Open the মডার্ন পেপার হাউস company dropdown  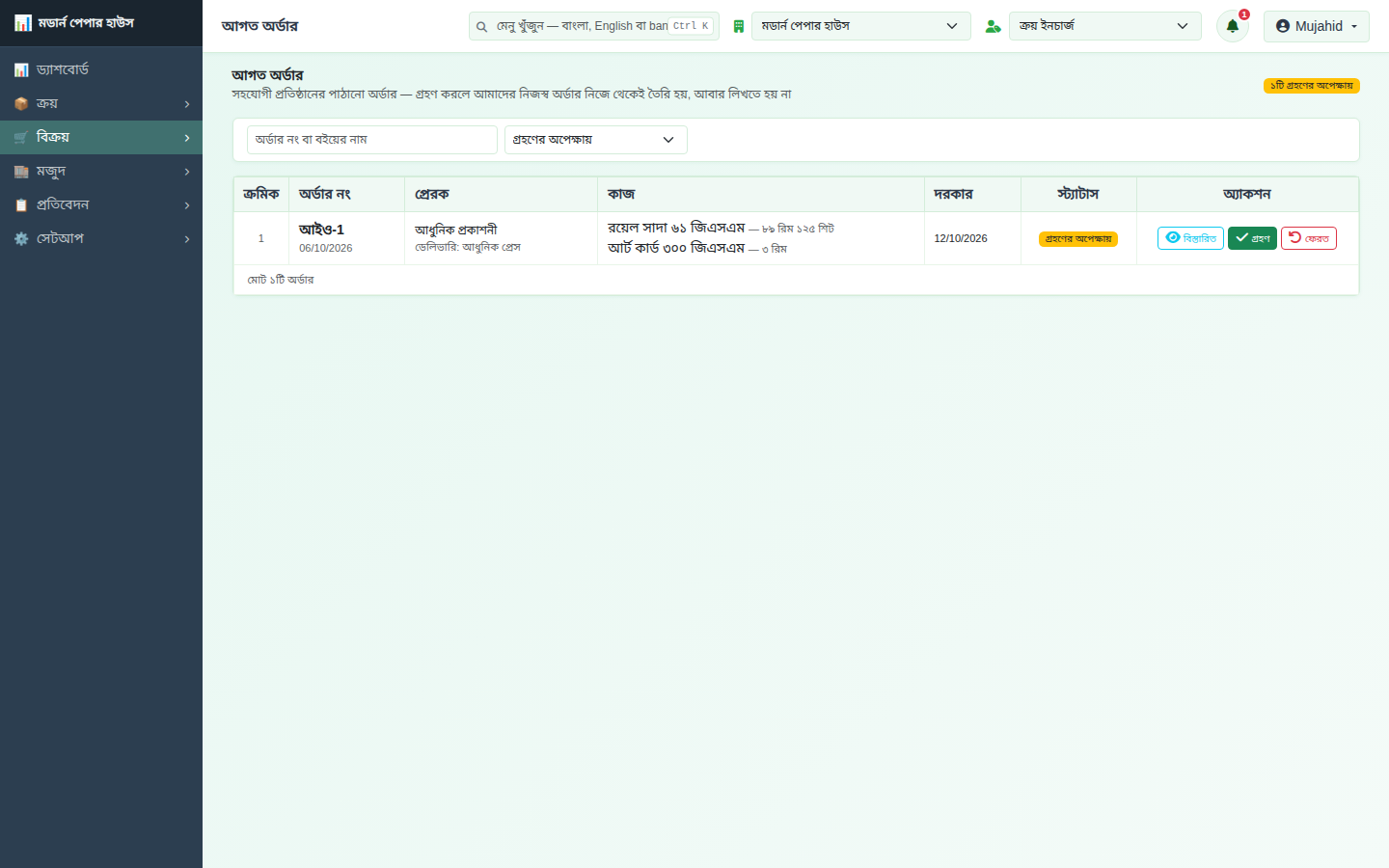tap(860, 26)
